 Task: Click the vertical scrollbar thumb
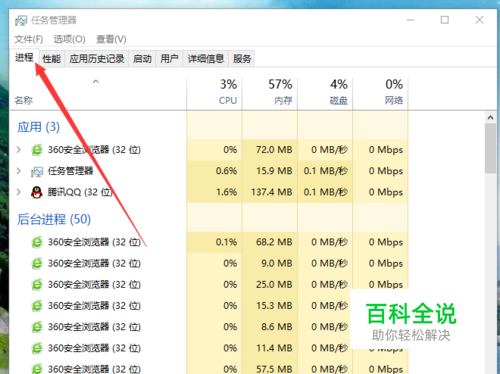(x=490, y=148)
